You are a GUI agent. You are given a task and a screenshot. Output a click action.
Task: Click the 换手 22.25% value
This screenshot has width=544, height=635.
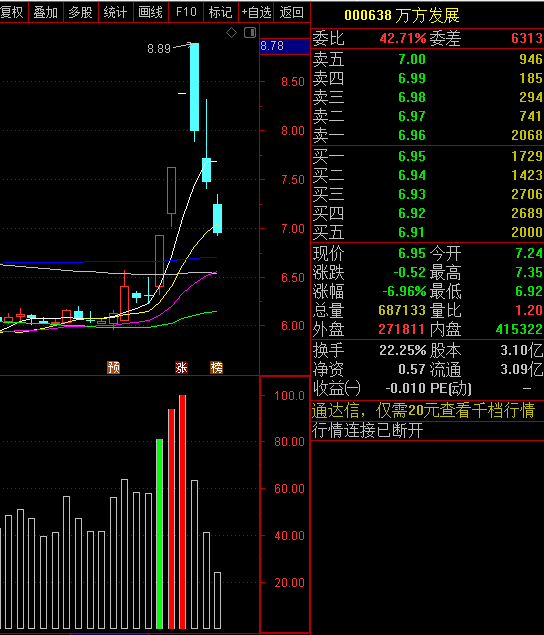pyautogui.click(x=403, y=350)
